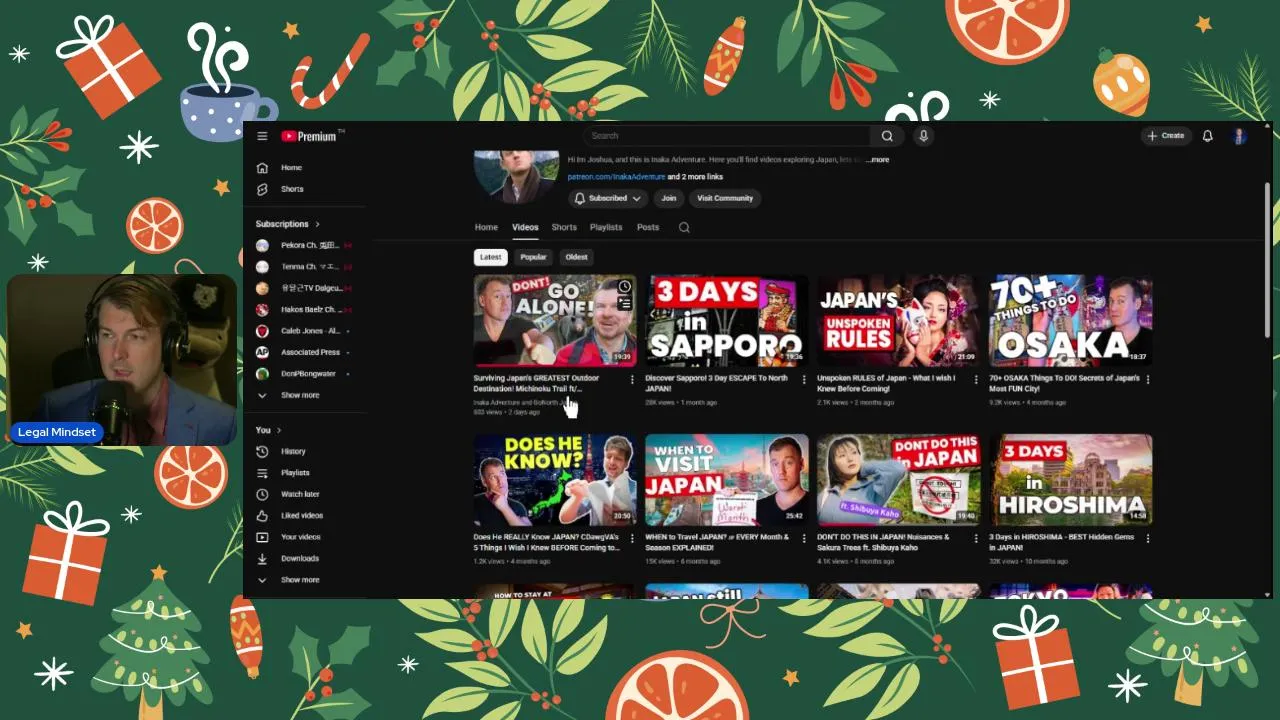1280x720 pixels.
Task: Select the Latest filter chip
Action: 490,257
